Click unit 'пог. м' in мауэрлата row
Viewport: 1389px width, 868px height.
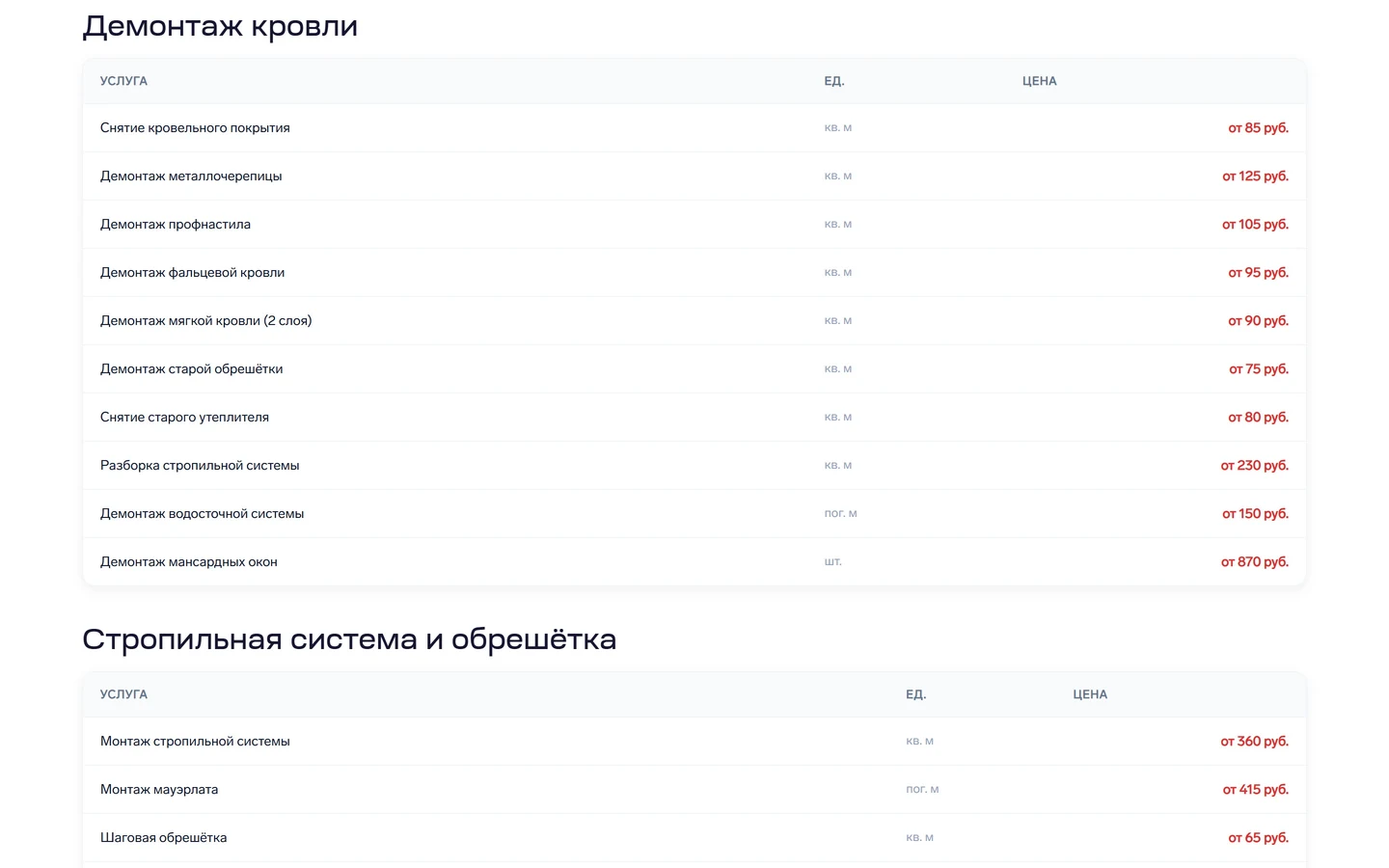922,789
